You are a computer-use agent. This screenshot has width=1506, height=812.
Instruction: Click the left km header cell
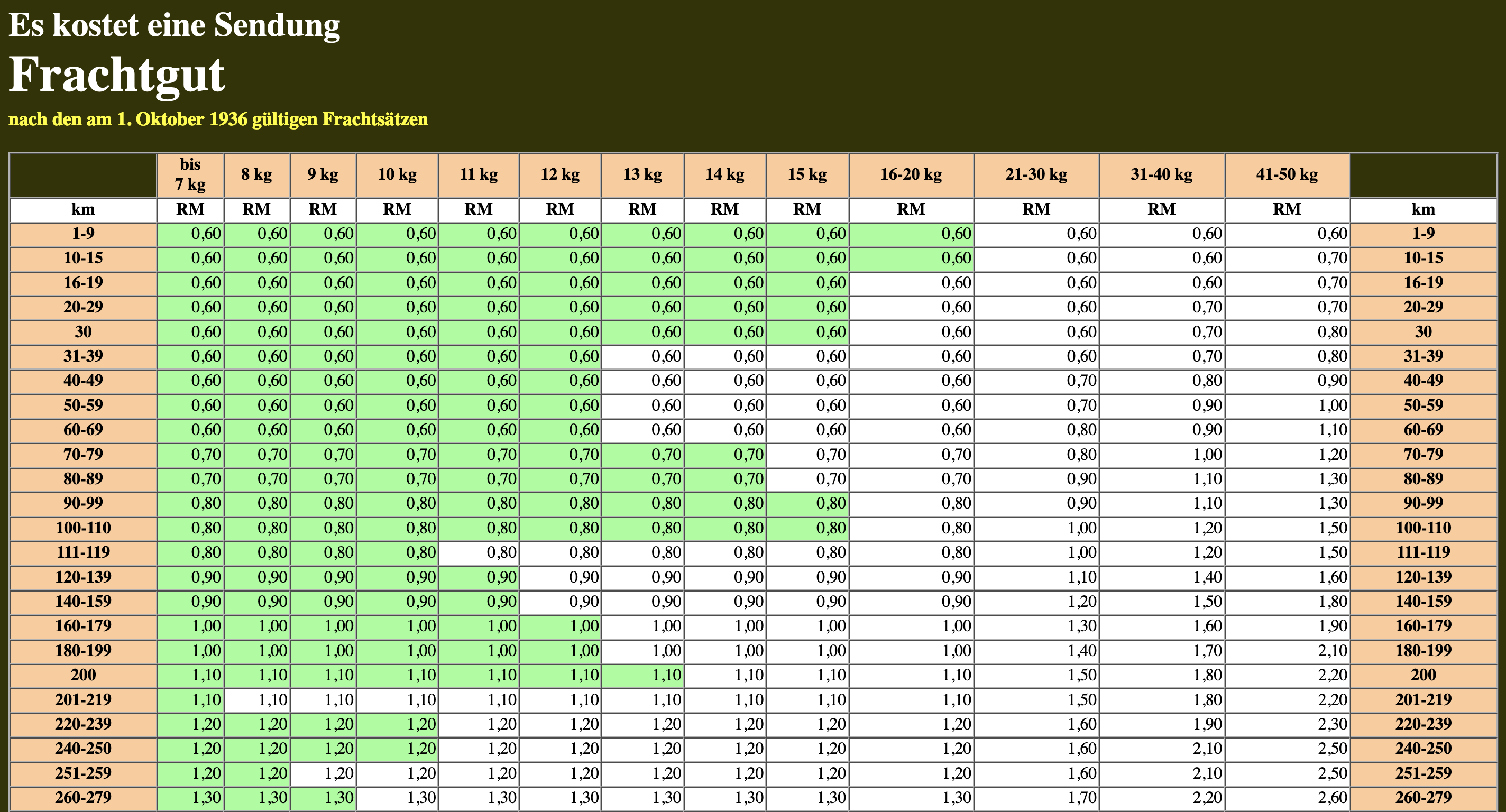(83, 209)
